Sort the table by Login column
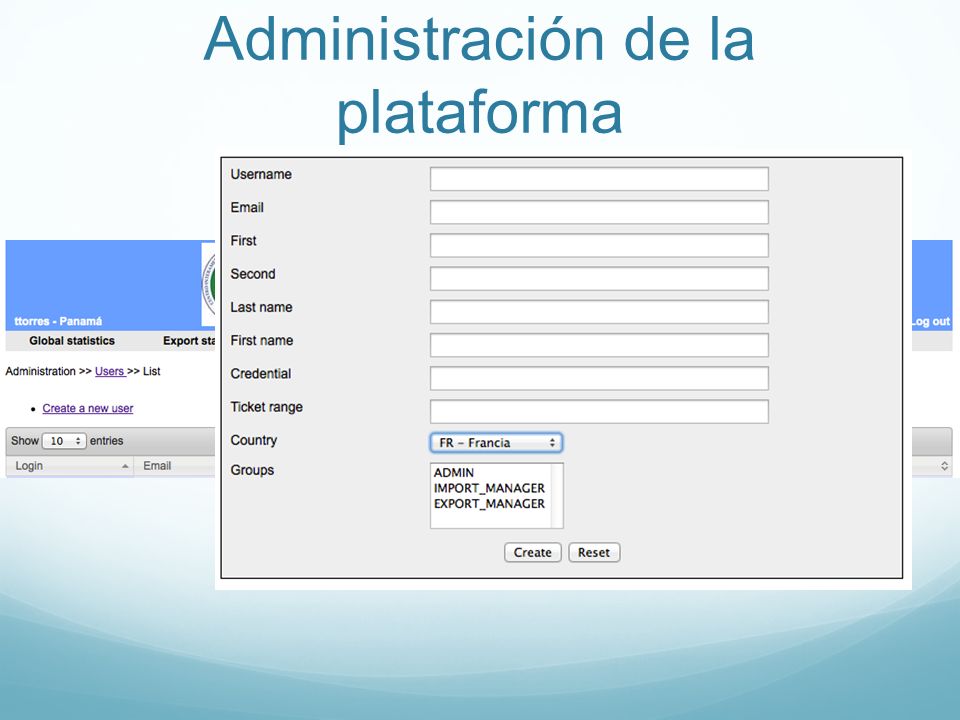Viewport: 960px width, 720px height. pyautogui.click(x=70, y=466)
